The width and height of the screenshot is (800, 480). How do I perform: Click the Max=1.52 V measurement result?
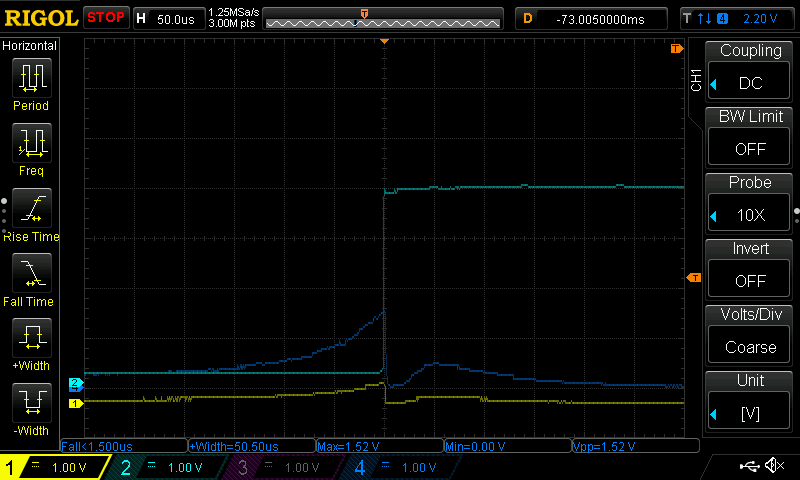click(380, 447)
